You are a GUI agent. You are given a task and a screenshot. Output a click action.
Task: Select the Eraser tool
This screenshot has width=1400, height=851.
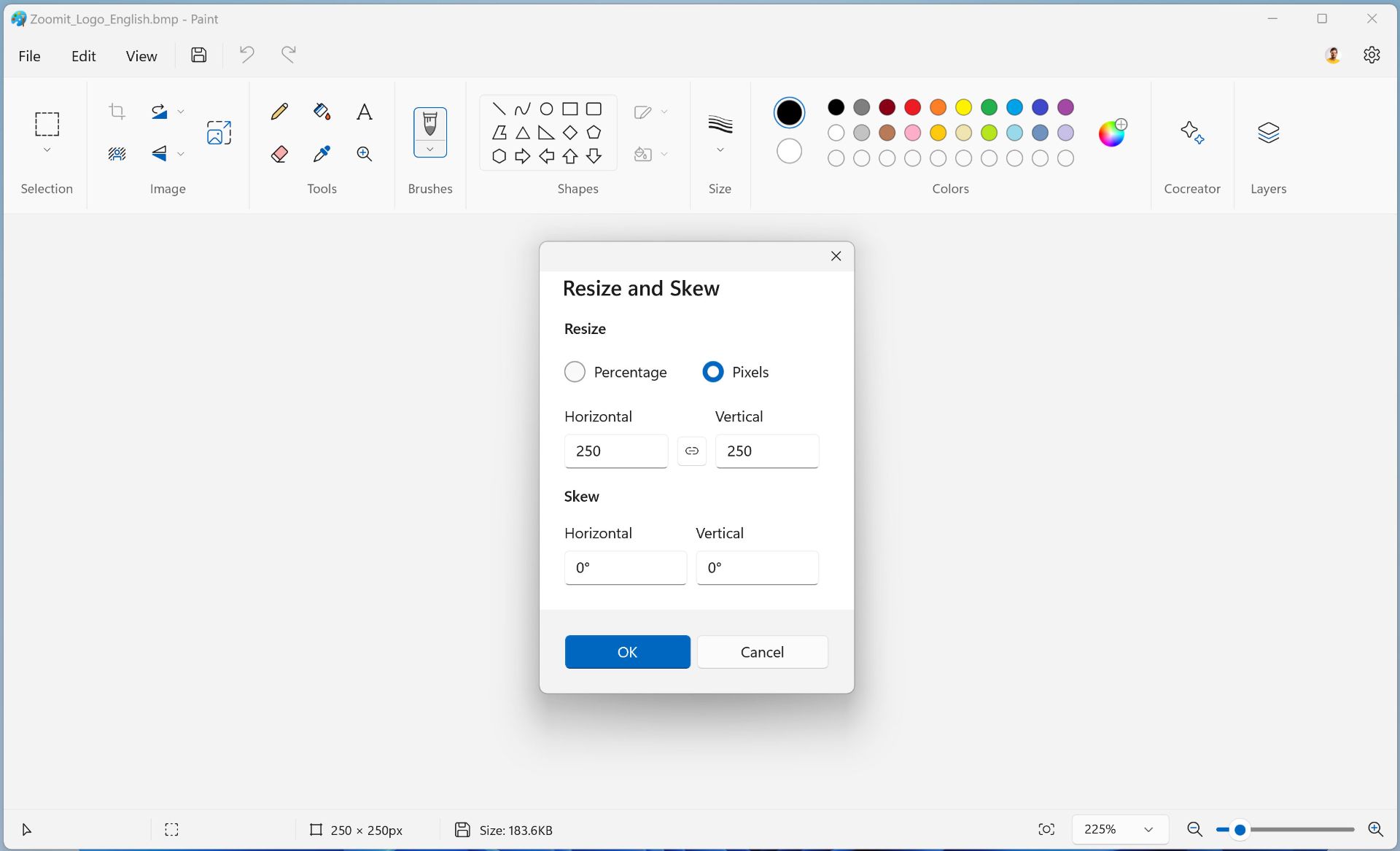tap(279, 154)
